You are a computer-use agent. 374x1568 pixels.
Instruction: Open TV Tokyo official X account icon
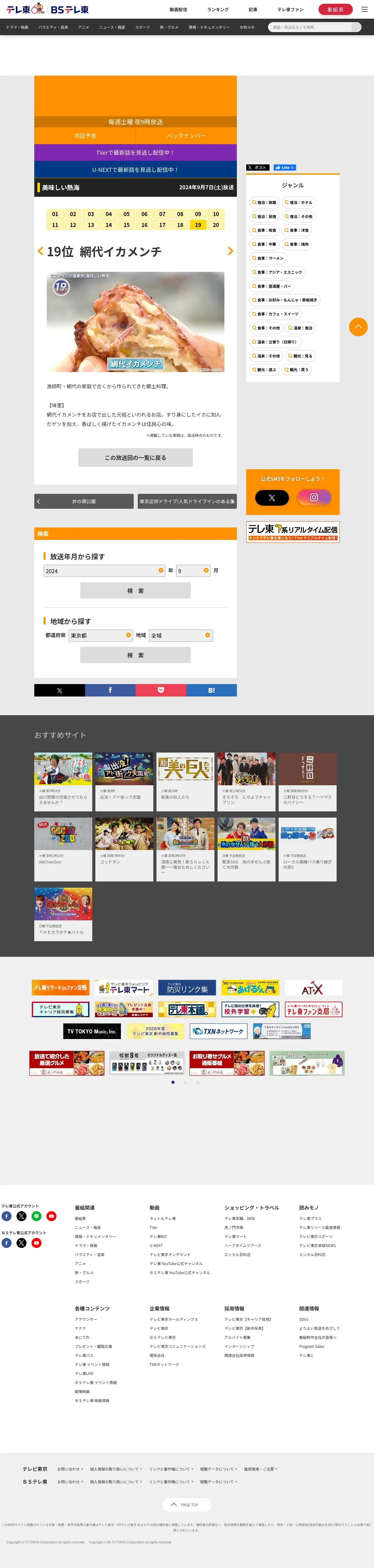coord(21,1216)
